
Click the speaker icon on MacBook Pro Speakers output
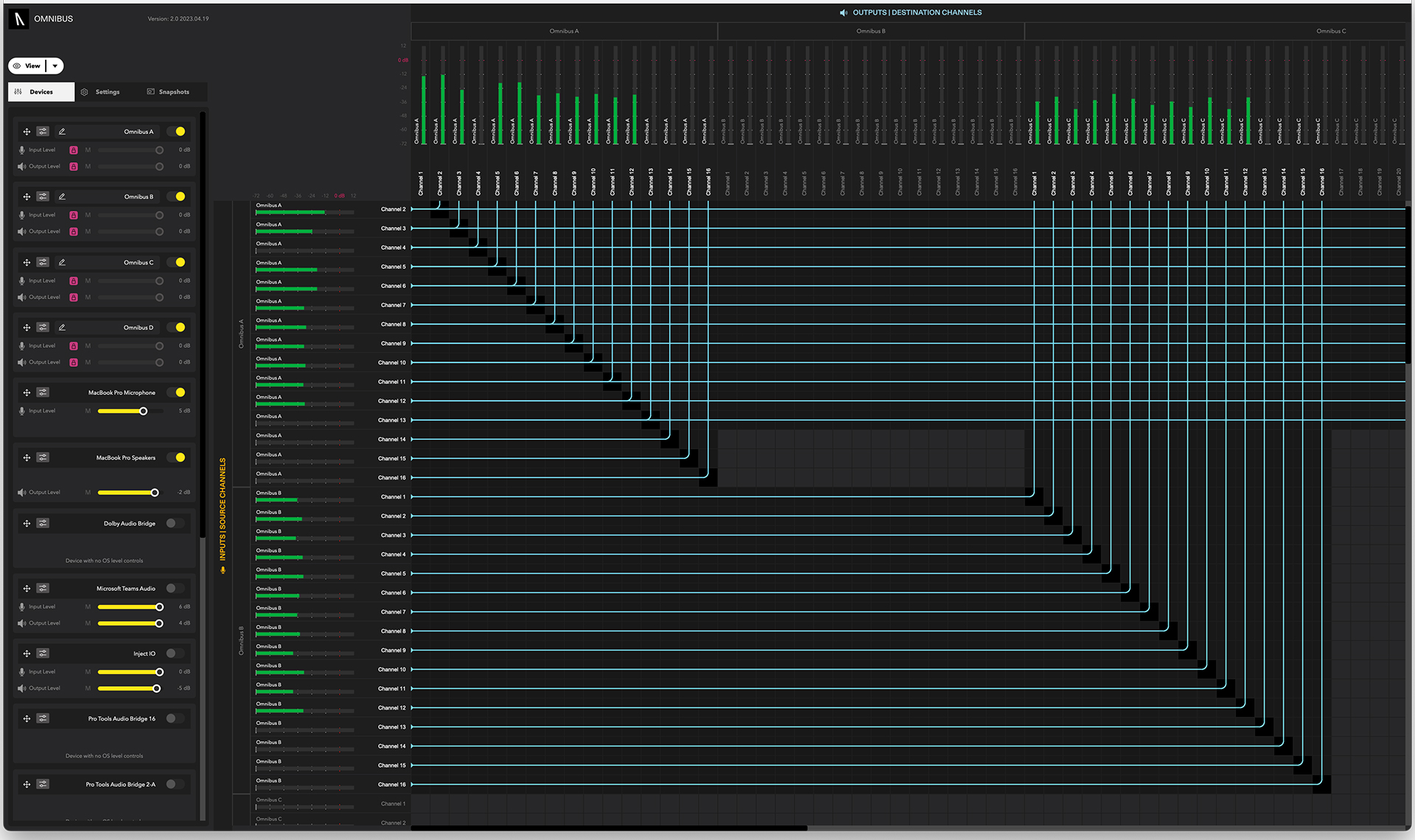(x=22, y=492)
